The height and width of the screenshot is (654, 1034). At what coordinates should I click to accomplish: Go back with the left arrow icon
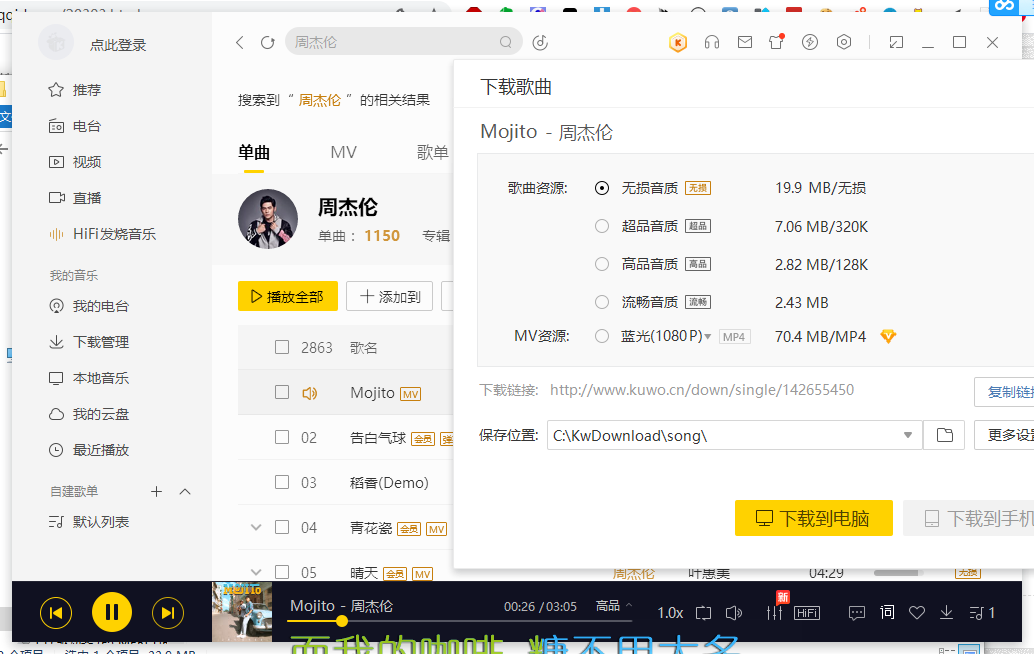[x=239, y=42]
